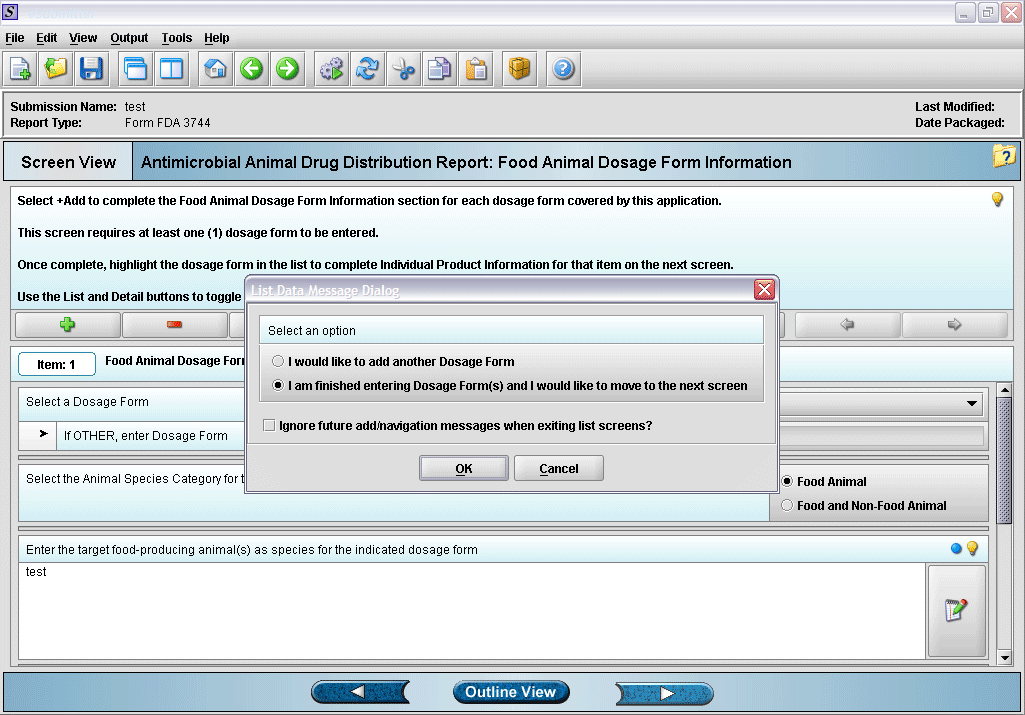The image size is (1025, 715).
Task: Check 'Ignore future add/navigation messages' checkbox
Action: pos(269,426)
